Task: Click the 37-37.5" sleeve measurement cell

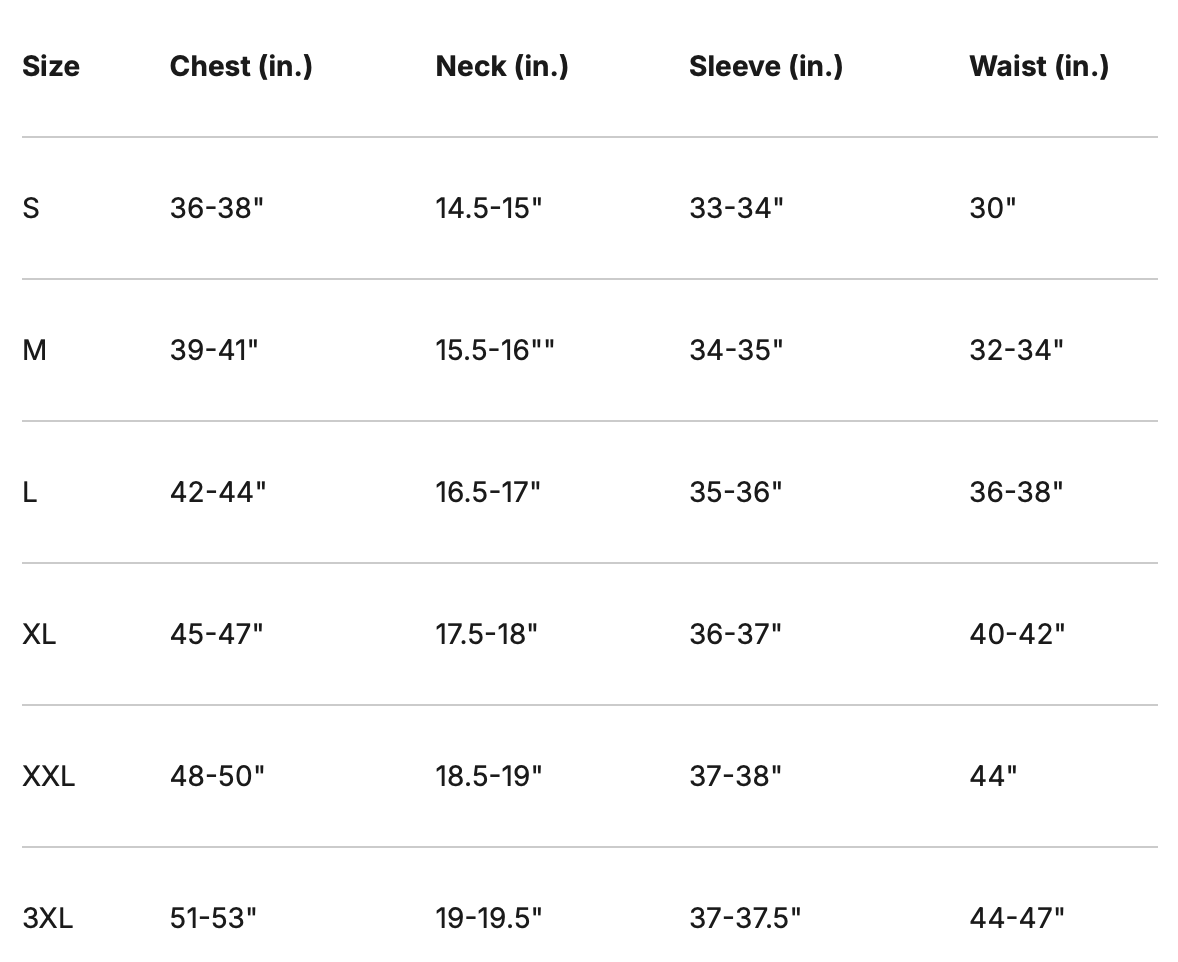Action: coord(745,918)
